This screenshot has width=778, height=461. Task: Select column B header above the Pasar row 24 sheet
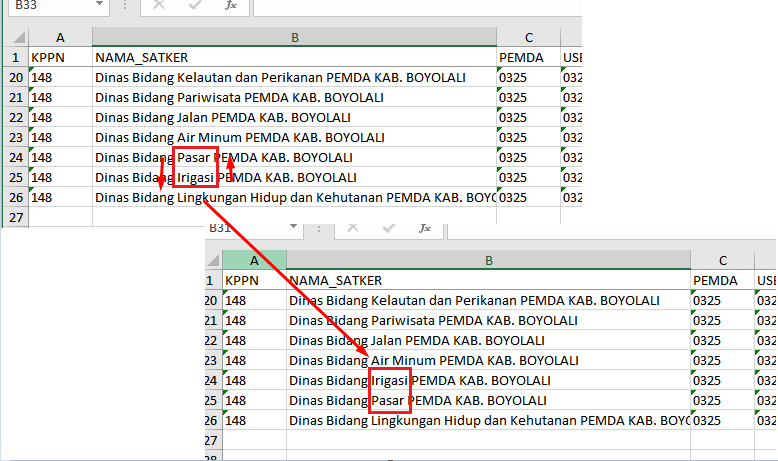pos(294,37)
